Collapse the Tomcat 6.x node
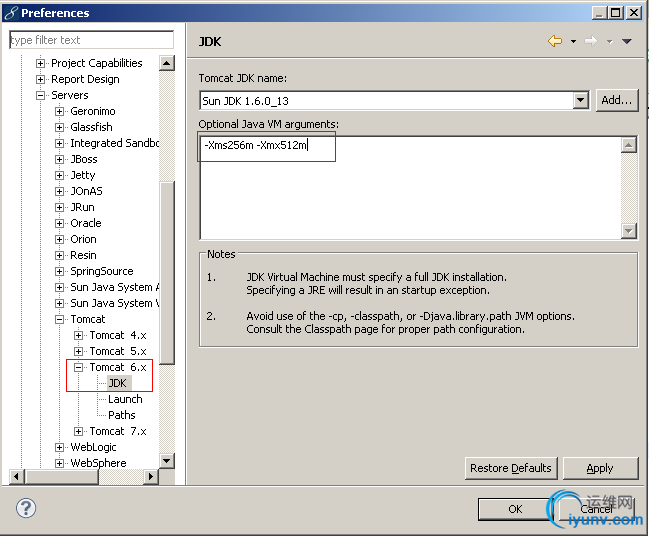Screen dimensions: 649x536 (x=78, y=367)
